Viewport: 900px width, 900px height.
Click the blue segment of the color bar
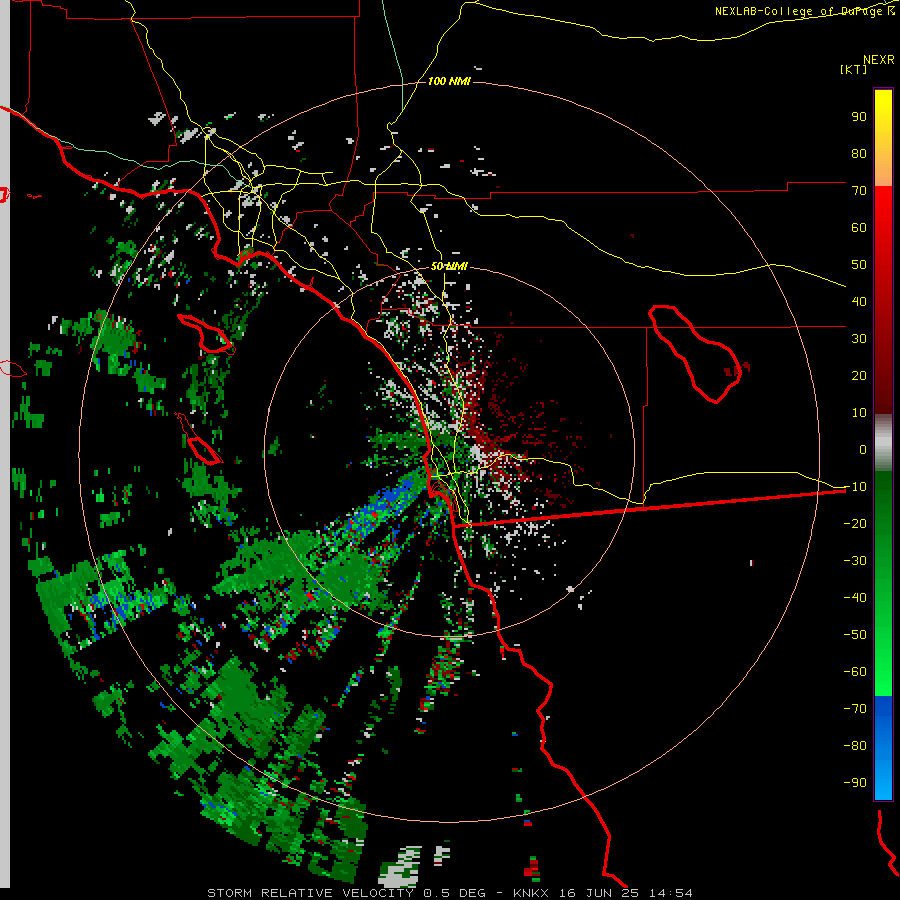point(883,748)
